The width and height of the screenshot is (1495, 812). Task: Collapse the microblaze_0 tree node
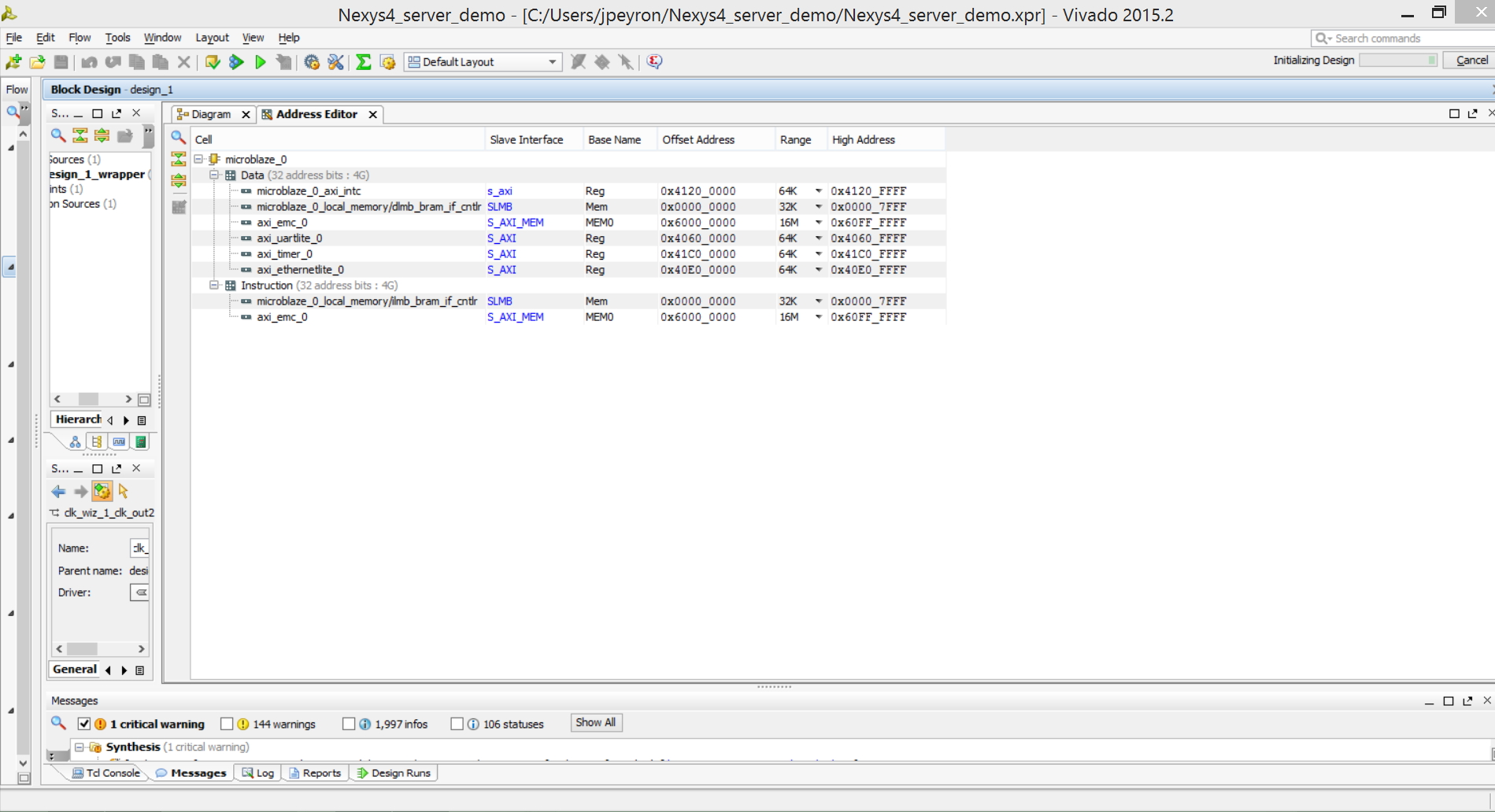click(199, 159)
